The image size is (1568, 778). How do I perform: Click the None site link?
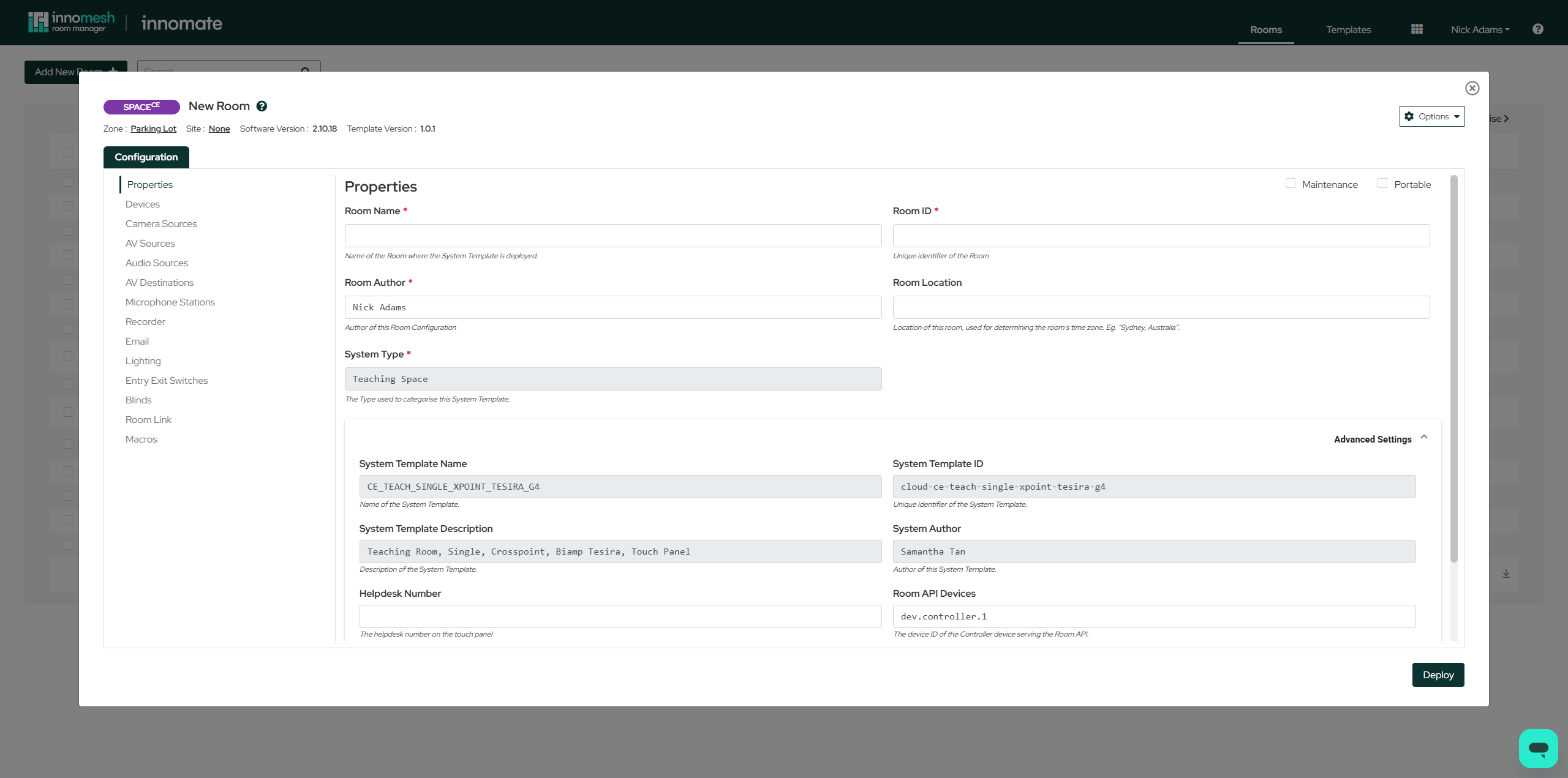click(219, 129)
